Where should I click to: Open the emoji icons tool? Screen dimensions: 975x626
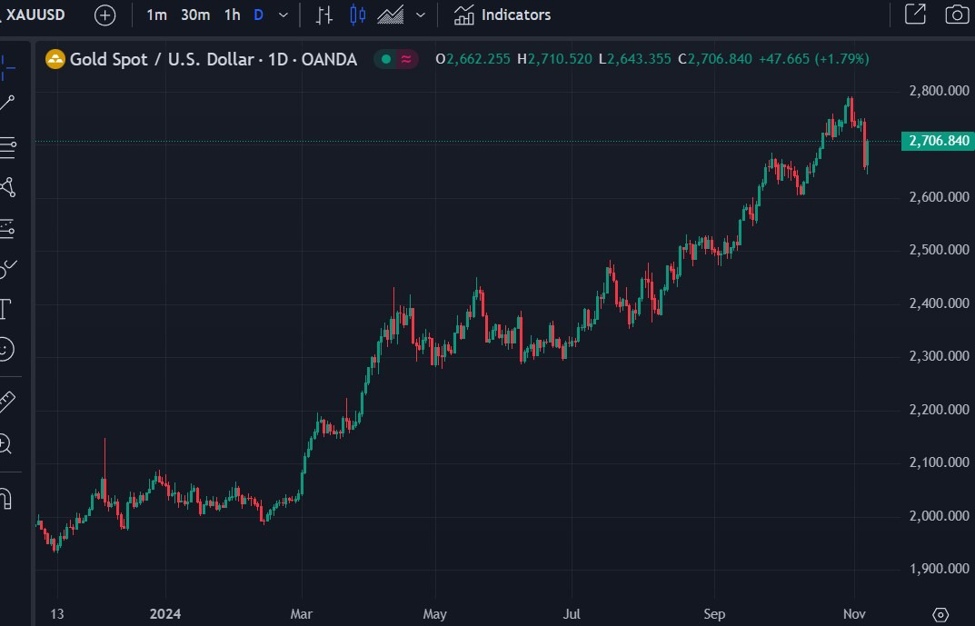click(6, 349)
